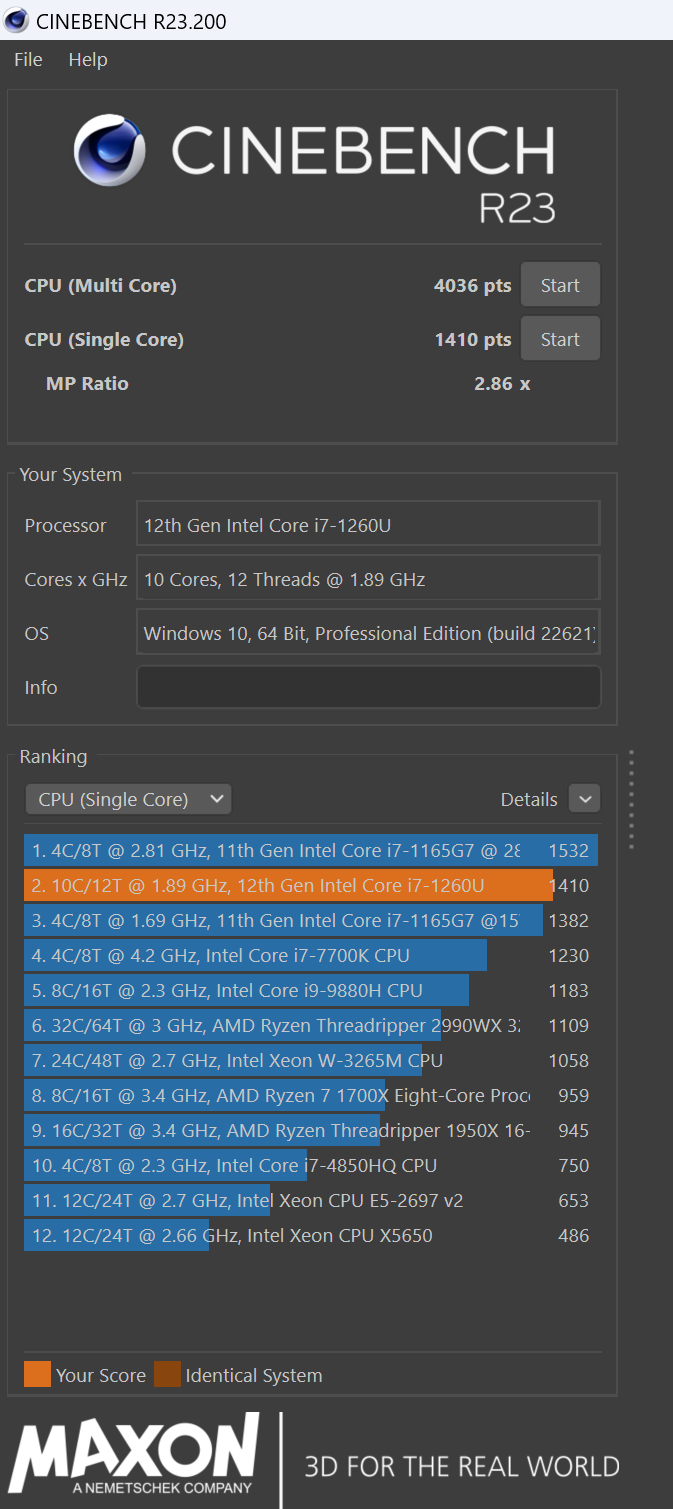Click the 4036 pts multi core score
This screenshot has width=673, height=1509.
click(472, 285)
